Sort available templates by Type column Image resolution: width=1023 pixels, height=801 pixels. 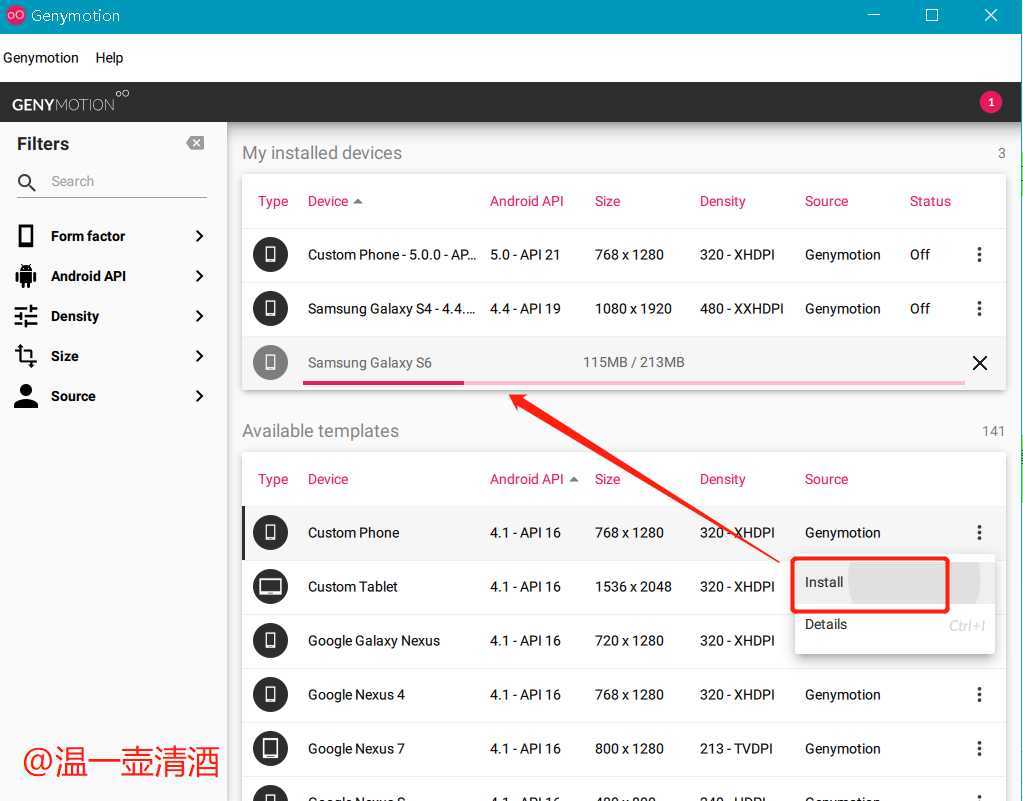273,479
